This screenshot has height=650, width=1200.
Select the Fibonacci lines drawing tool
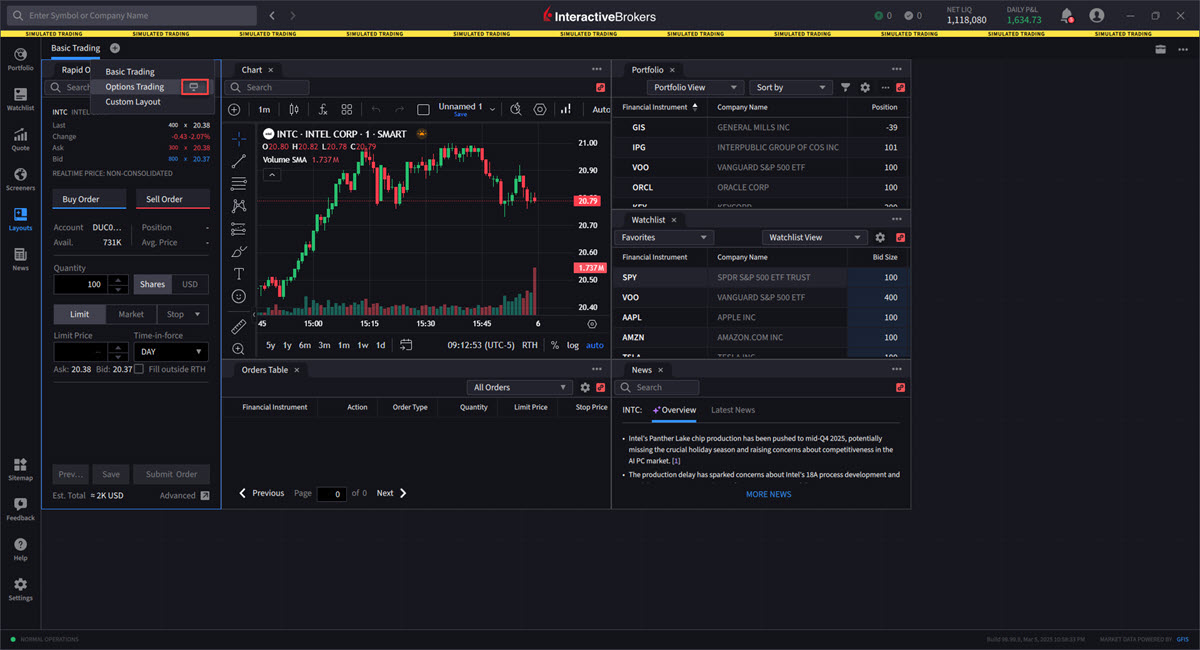point(239,183)
